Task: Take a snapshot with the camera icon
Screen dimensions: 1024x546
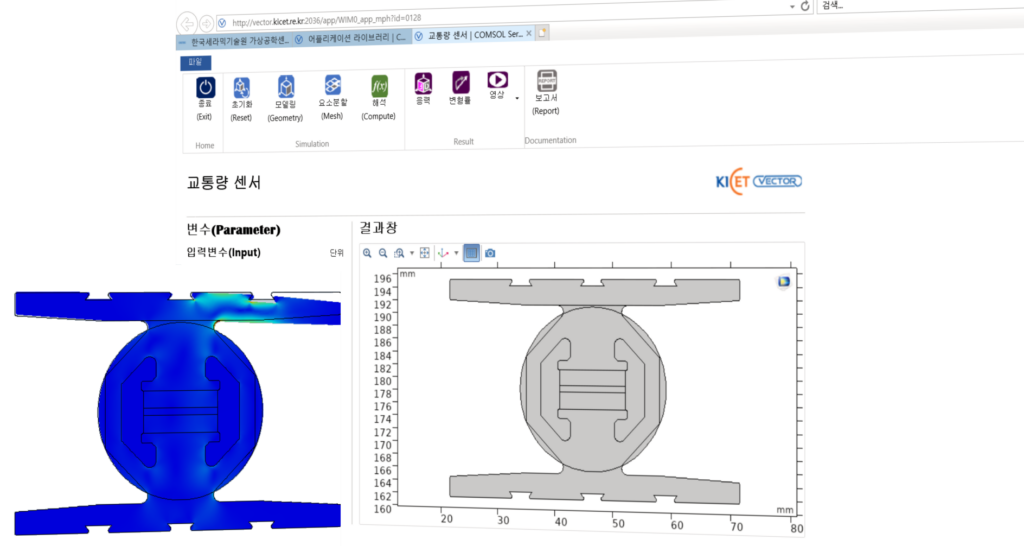Action: (490, 253)
